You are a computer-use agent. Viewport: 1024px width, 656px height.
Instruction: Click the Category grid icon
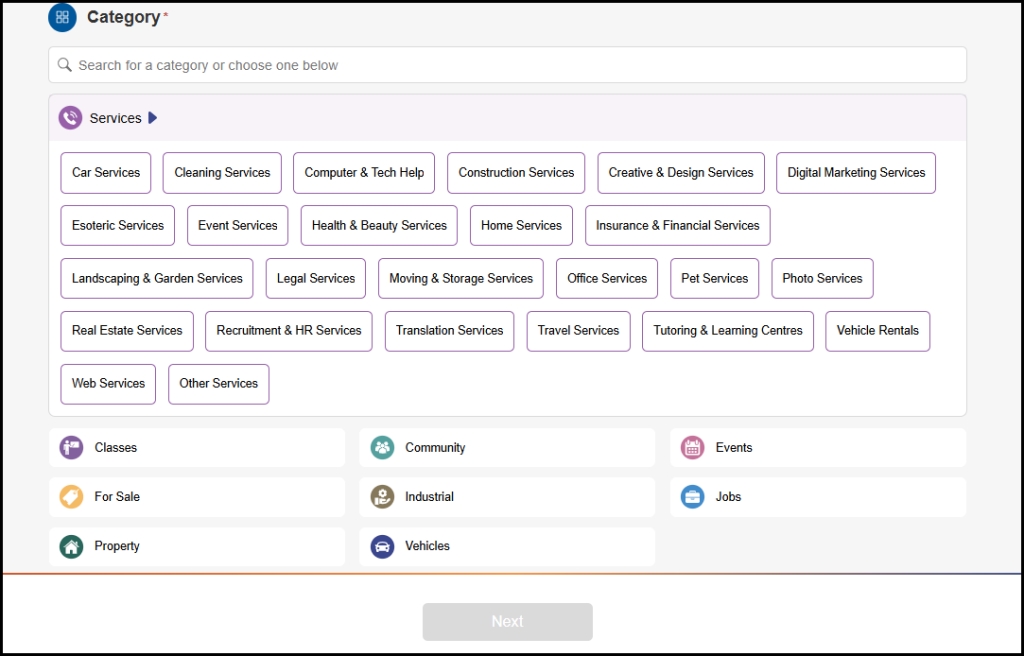click(x=61, y=17)
